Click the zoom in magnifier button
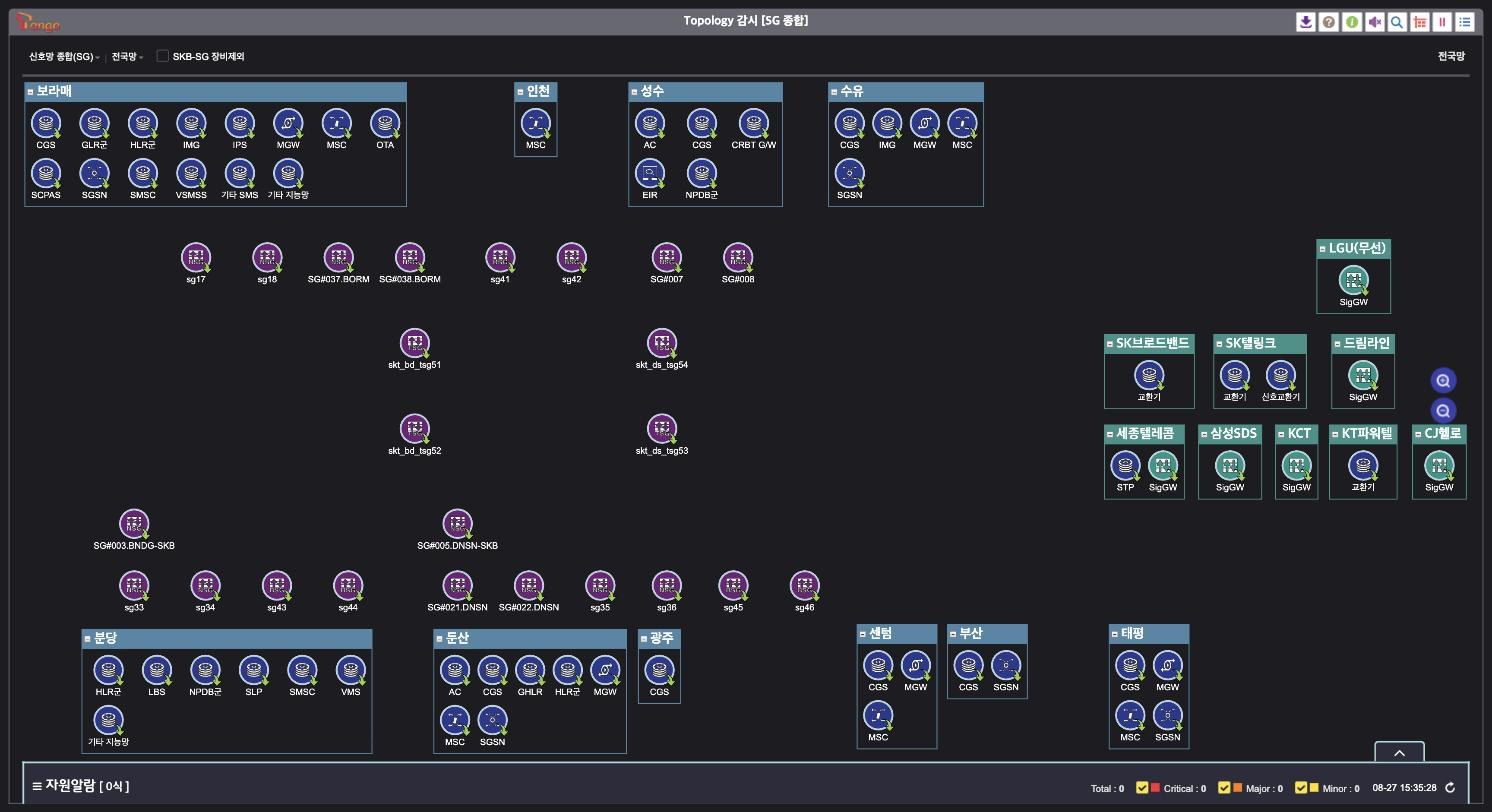The height and width of the screenshot is (812, 1492). coord(1443,380)
